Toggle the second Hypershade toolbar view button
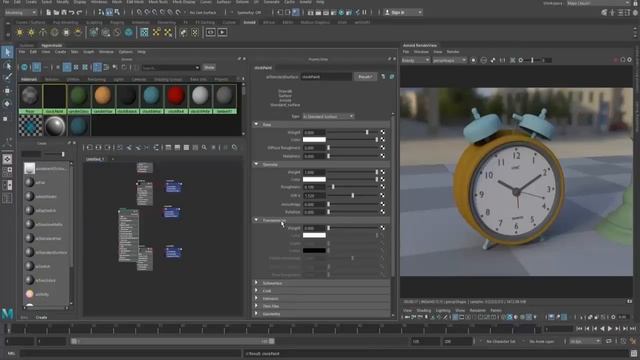 [x=36, y=67]
